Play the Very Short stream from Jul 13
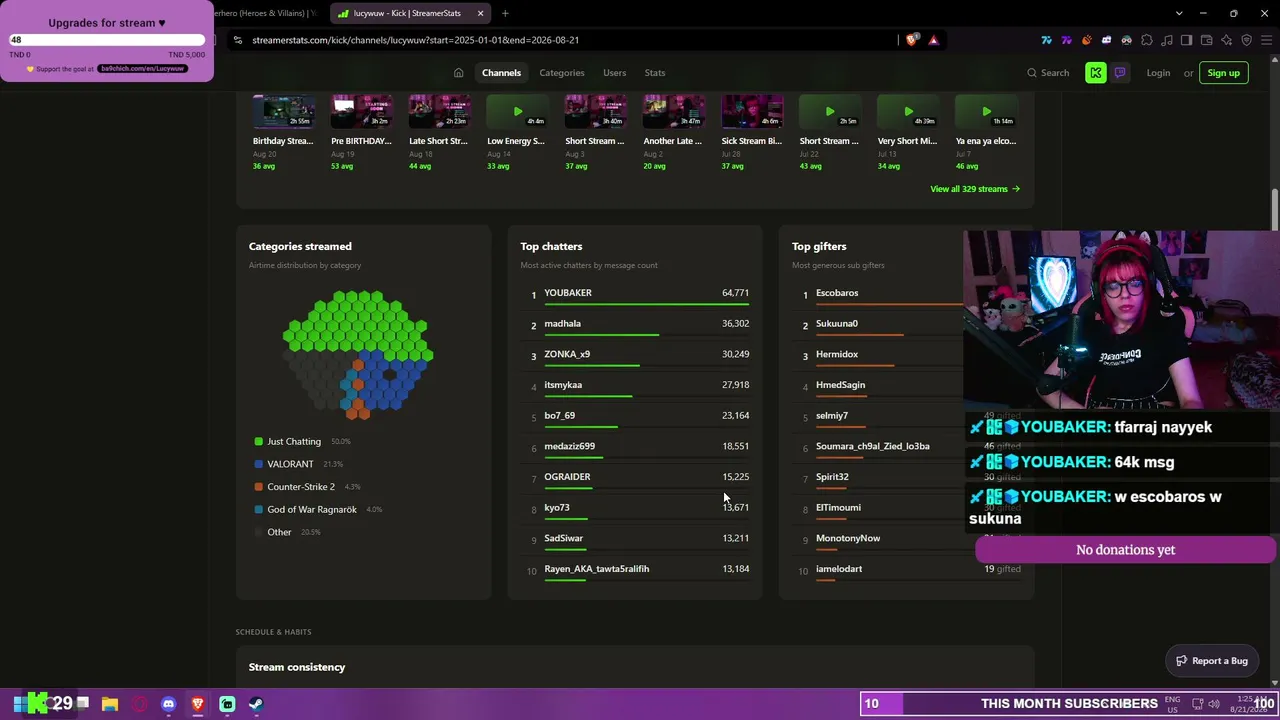The height and width of the screenshot is (720, 1280). pyautogui.click(x=908, y=111)
